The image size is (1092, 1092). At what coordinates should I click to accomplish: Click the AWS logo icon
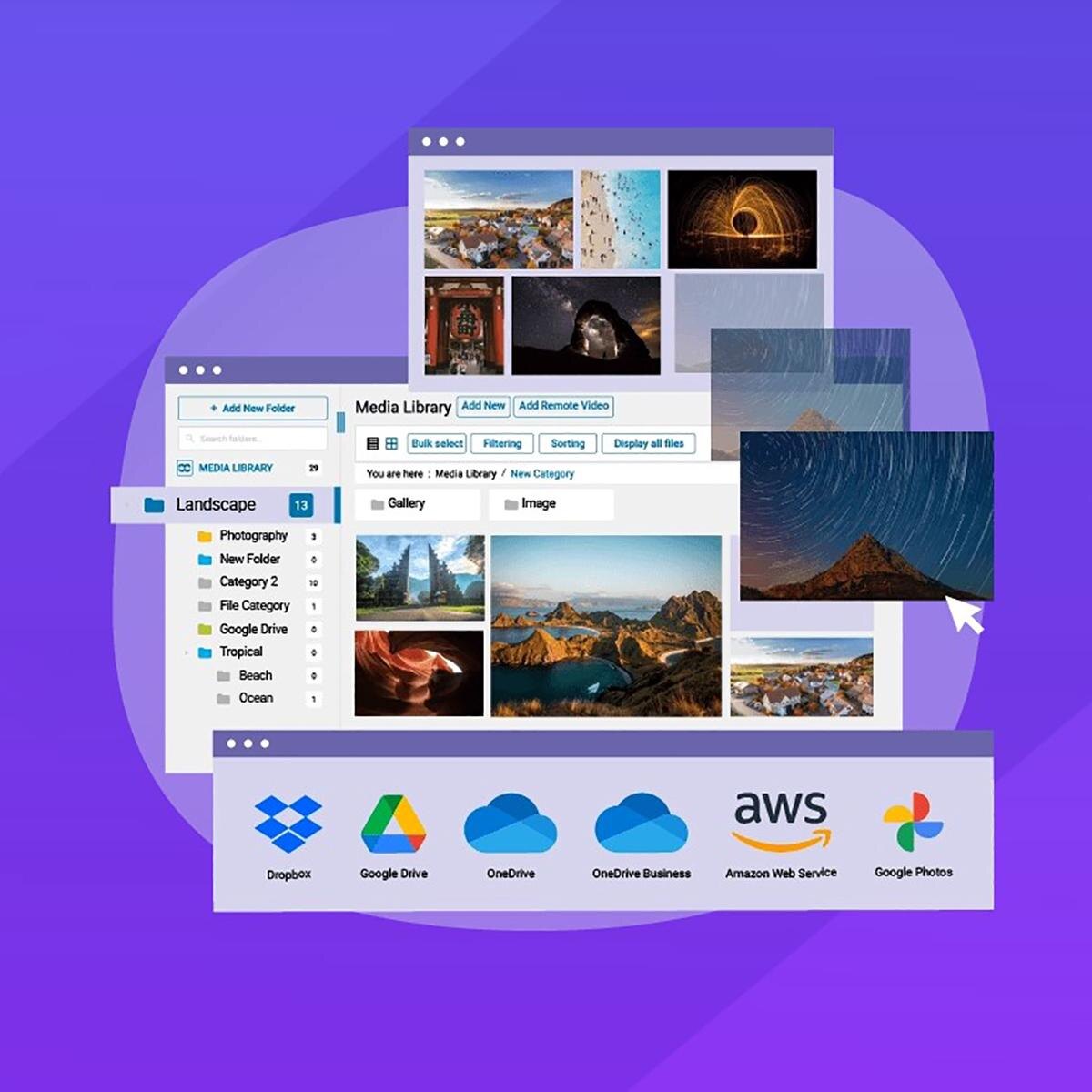pyautogui.click(x=782, y=821)
